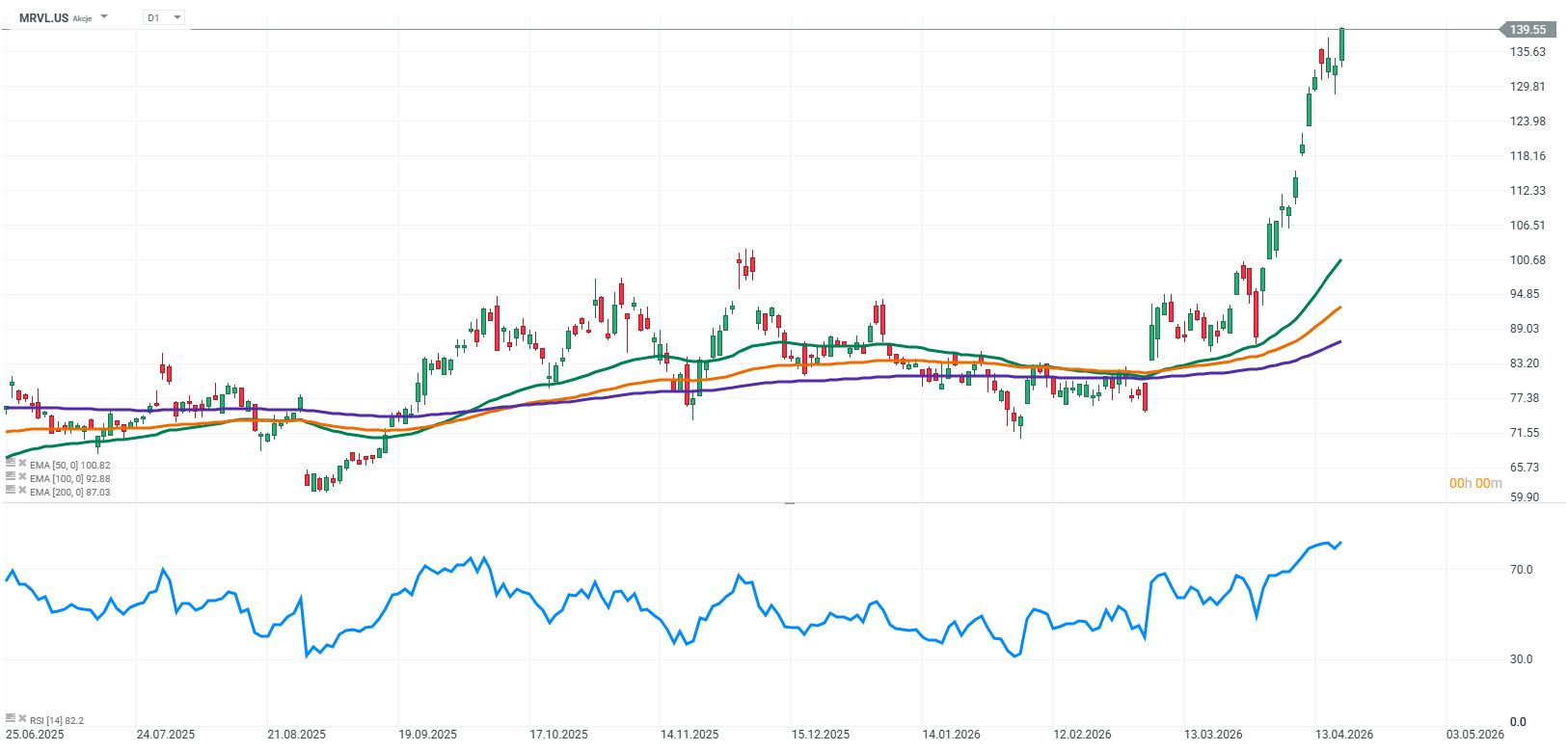Open the D1 timeframe dropdown

(x=164, y=17)
